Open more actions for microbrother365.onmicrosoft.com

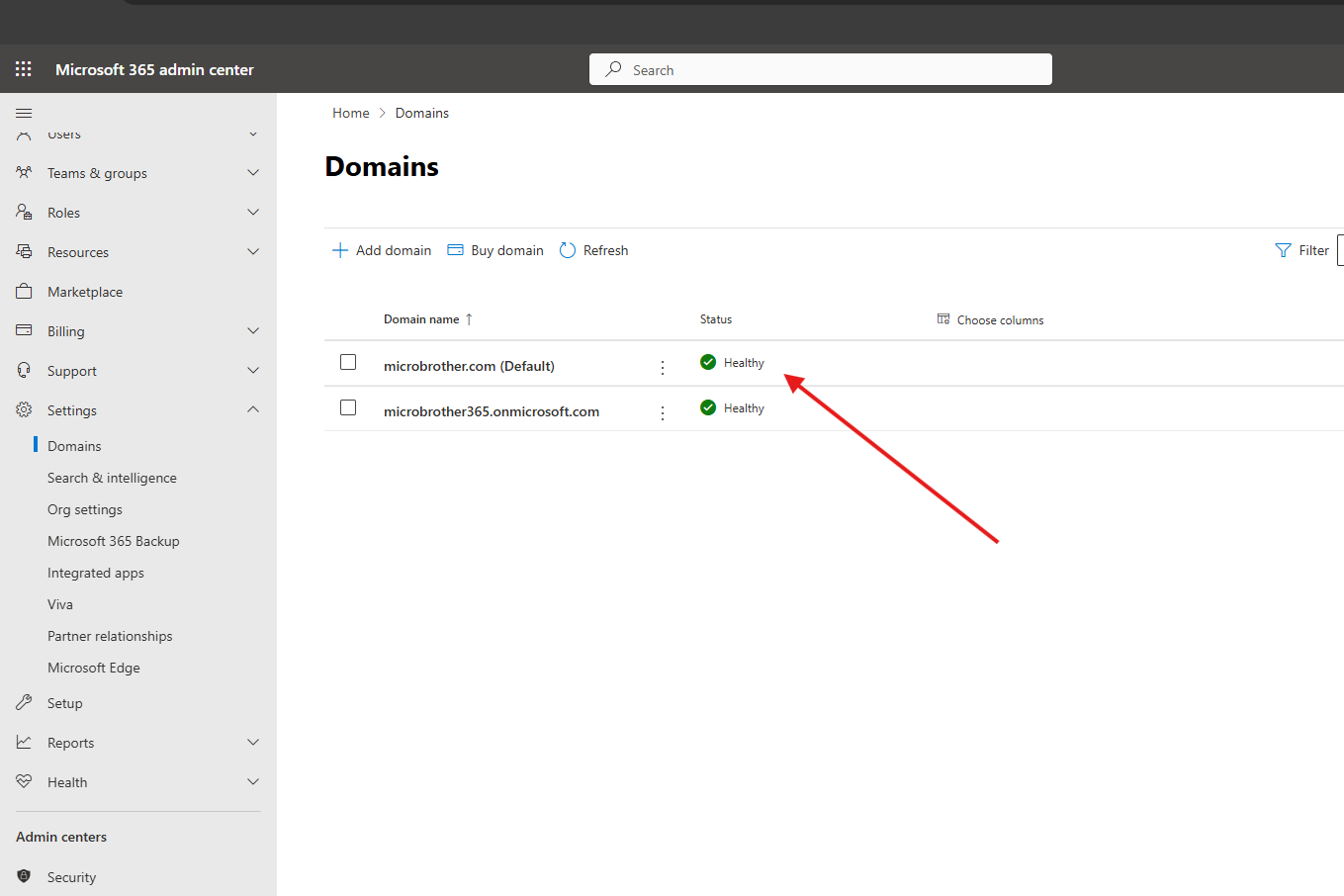click(x=663, y=412)
